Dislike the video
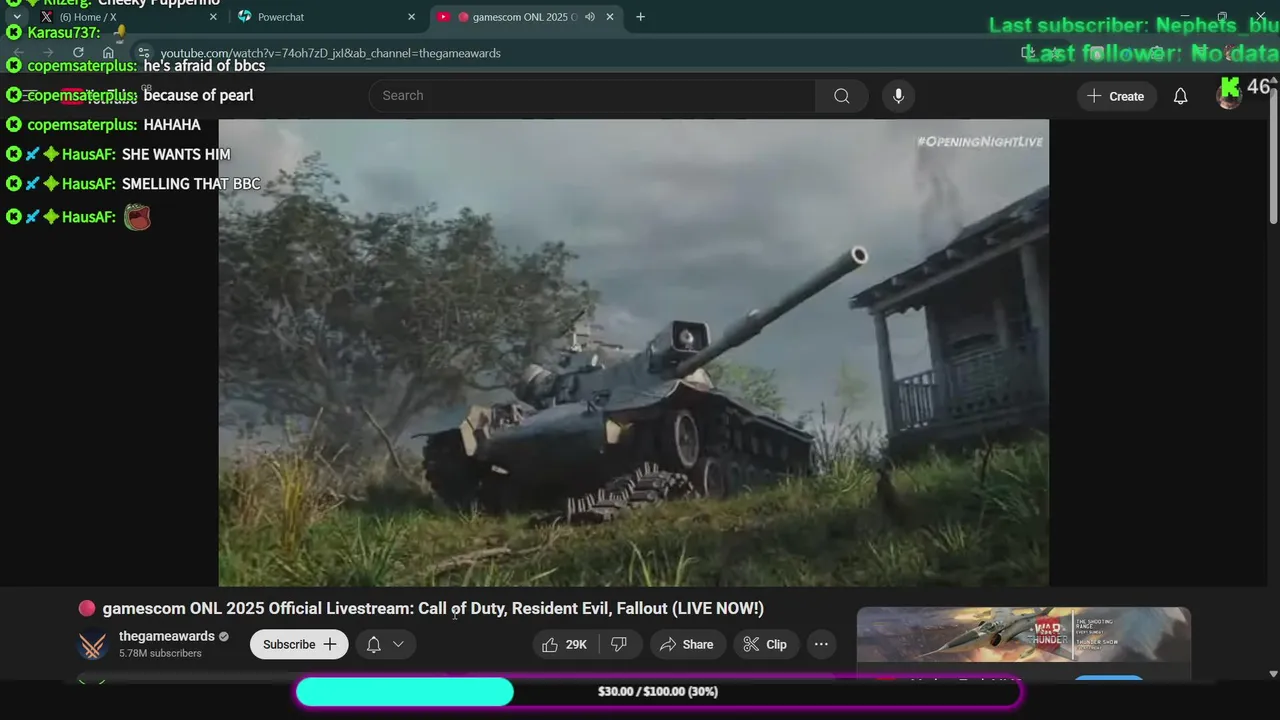 pos(619,645)
